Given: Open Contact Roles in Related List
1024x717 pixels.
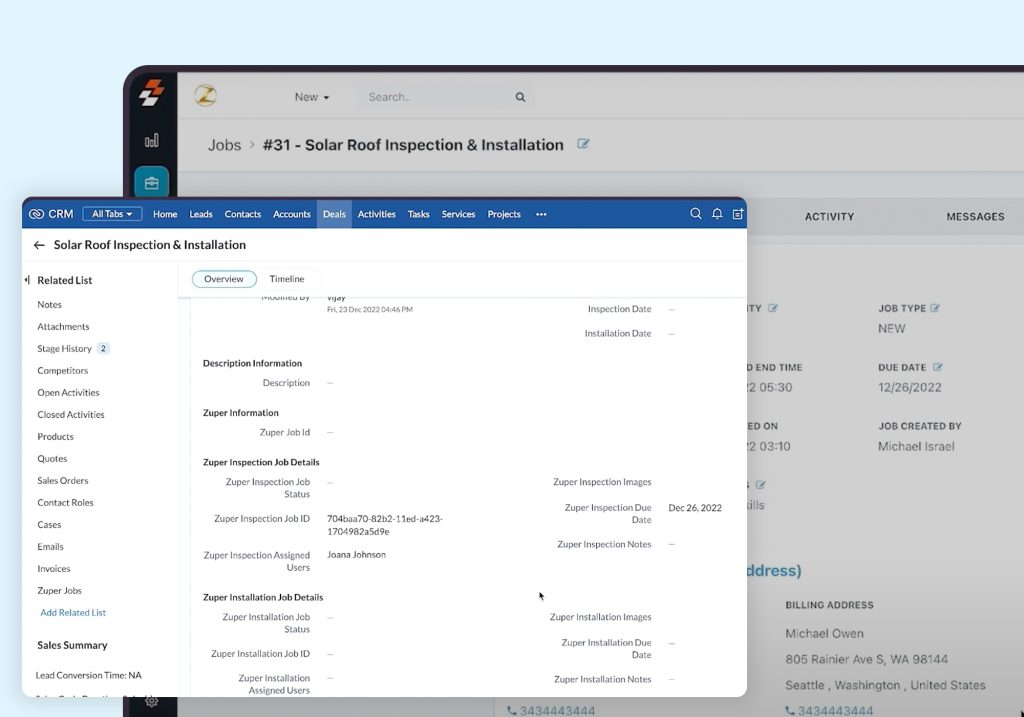Looking at the screenshot, I should [x=65, y=503].
